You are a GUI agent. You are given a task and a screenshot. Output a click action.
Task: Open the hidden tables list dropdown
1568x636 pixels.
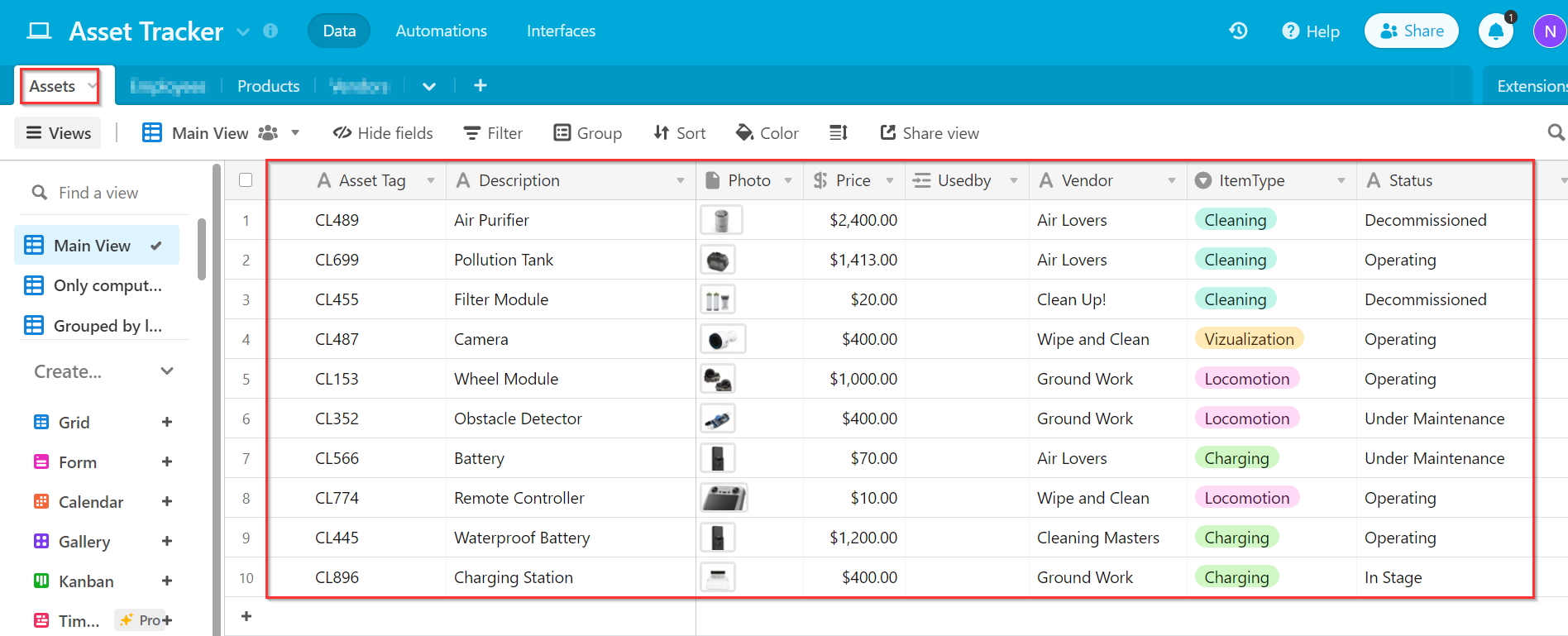pos(429,86)
